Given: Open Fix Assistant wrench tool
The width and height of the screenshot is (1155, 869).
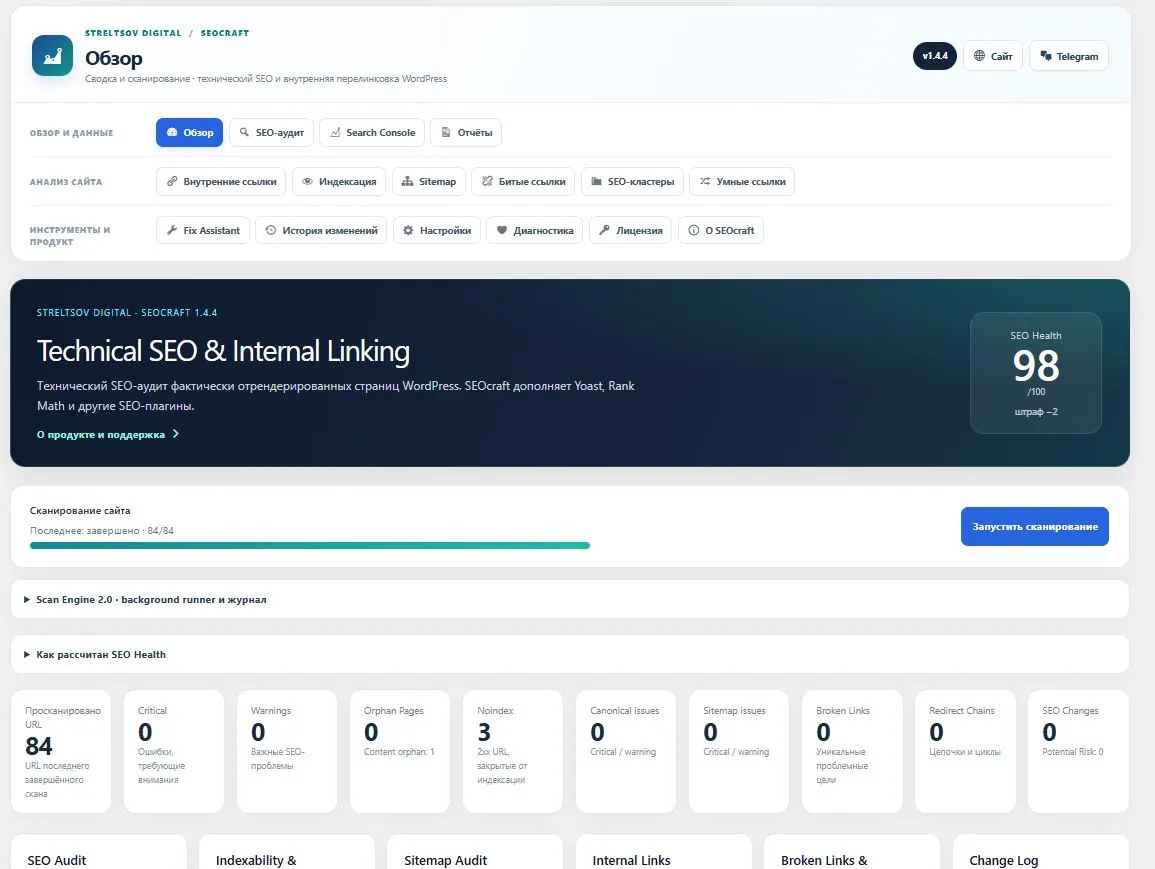Looking at the screenshot, I should pos(203,231).
